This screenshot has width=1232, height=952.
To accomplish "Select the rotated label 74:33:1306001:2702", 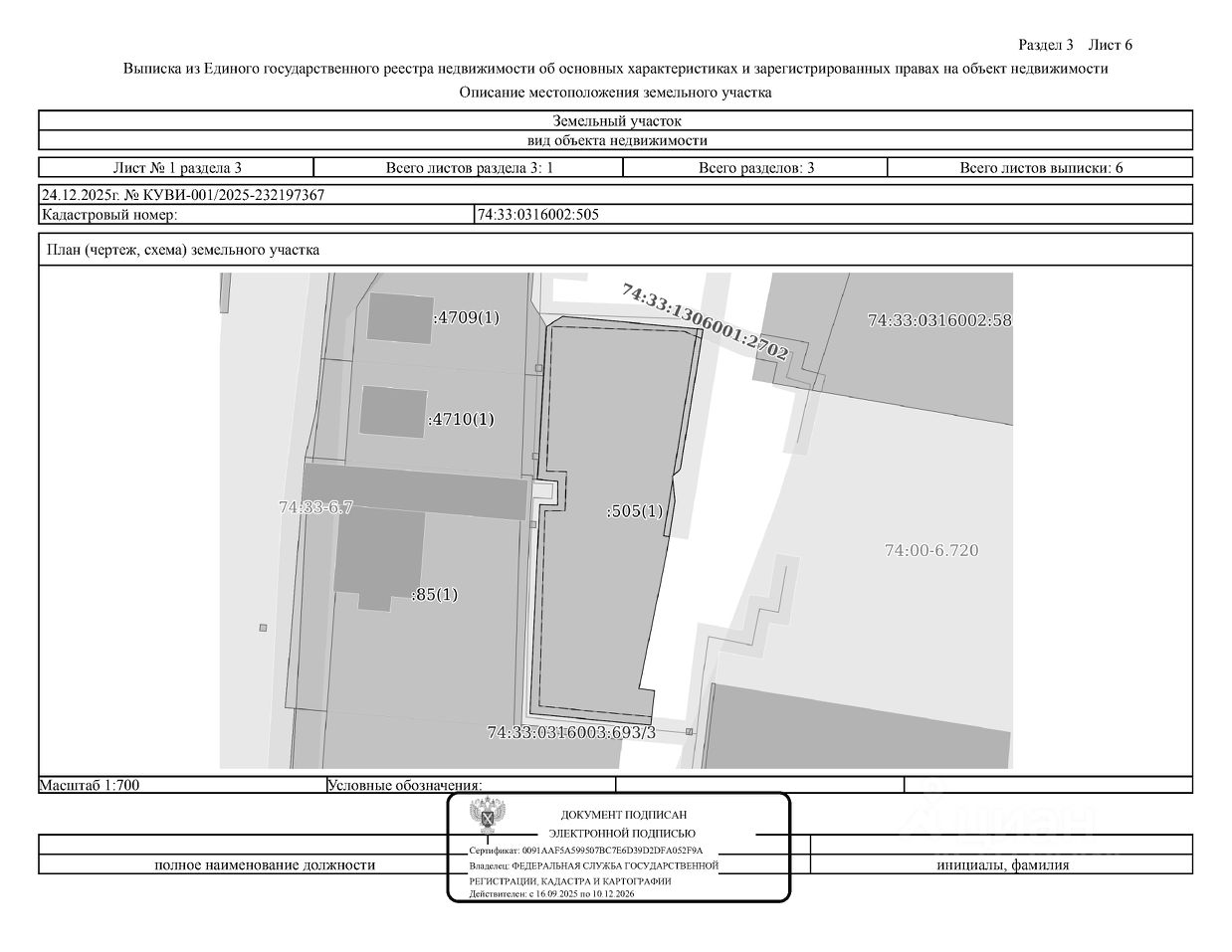I will tap(705, 321).
